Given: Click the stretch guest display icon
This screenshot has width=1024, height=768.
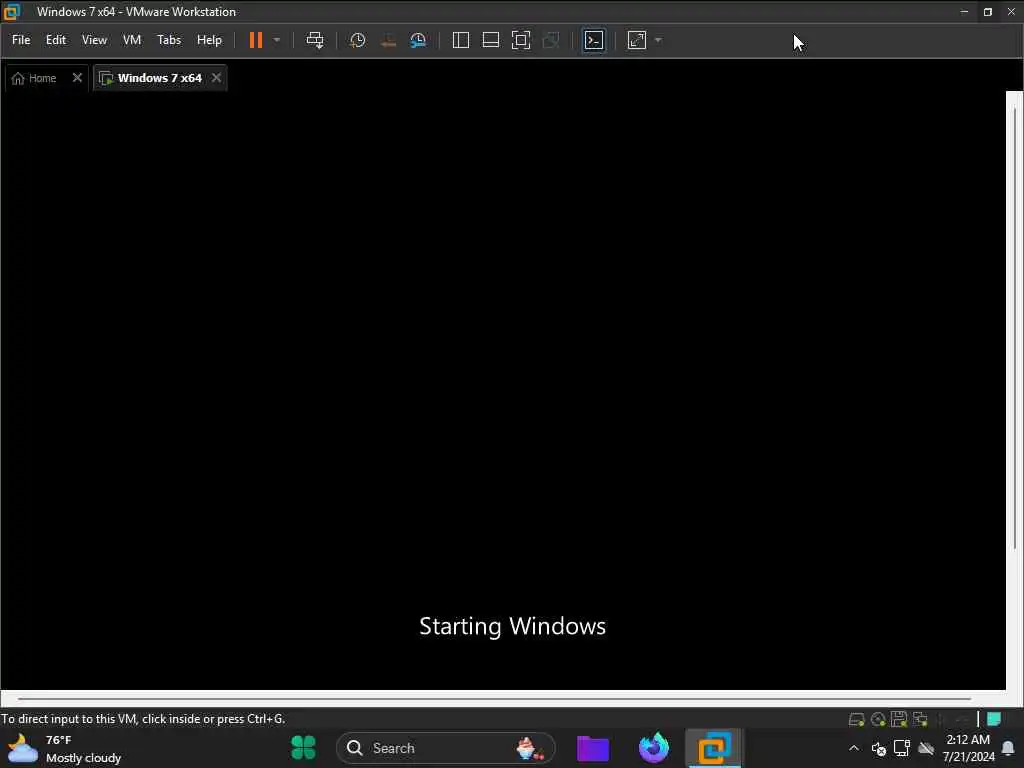Looking at the screenshot, I should coord(637,40).
